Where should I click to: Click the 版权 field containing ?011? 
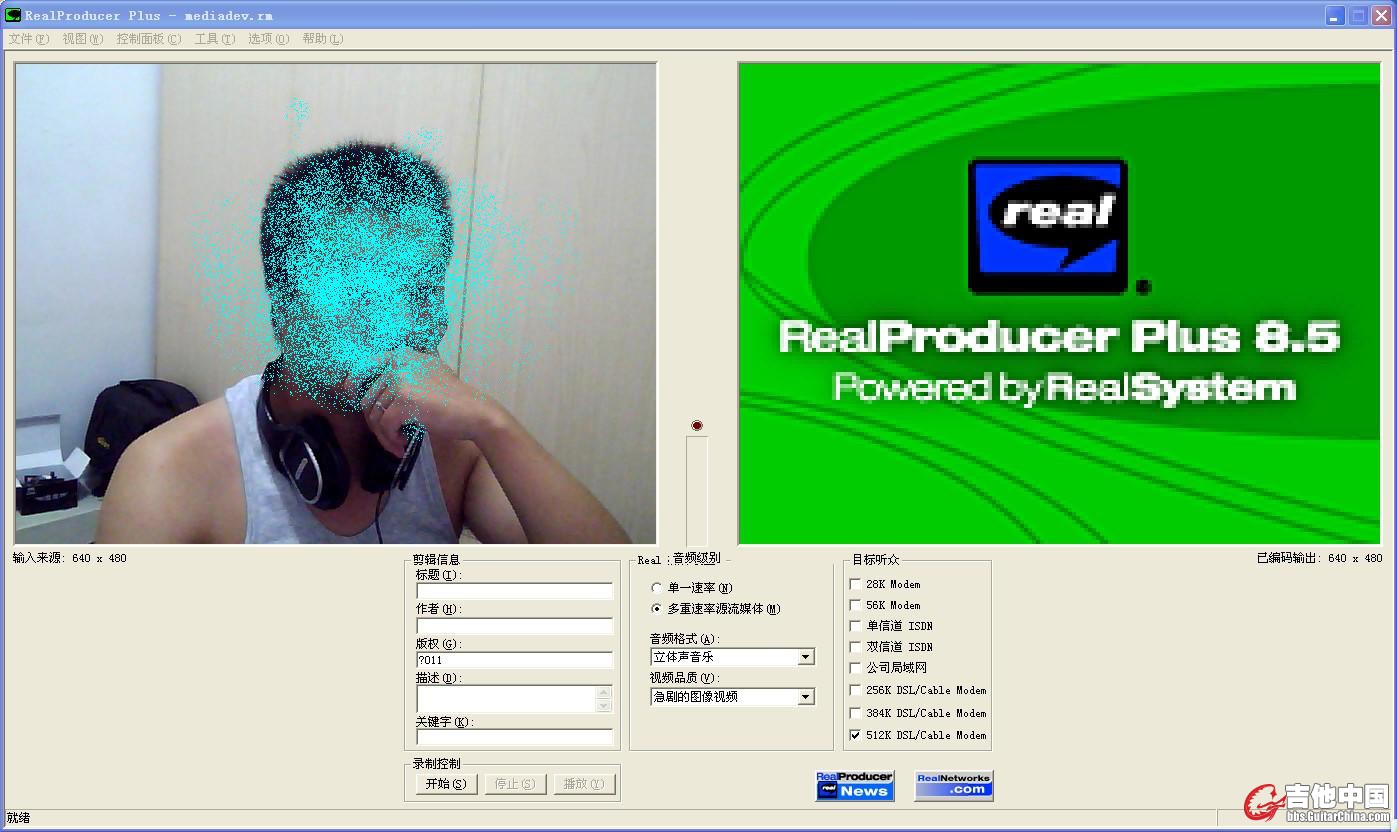515,660
